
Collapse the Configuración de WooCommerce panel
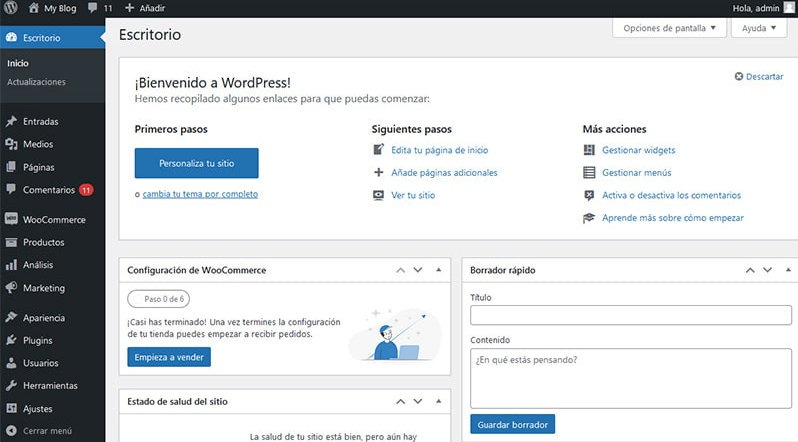(439, 270)
